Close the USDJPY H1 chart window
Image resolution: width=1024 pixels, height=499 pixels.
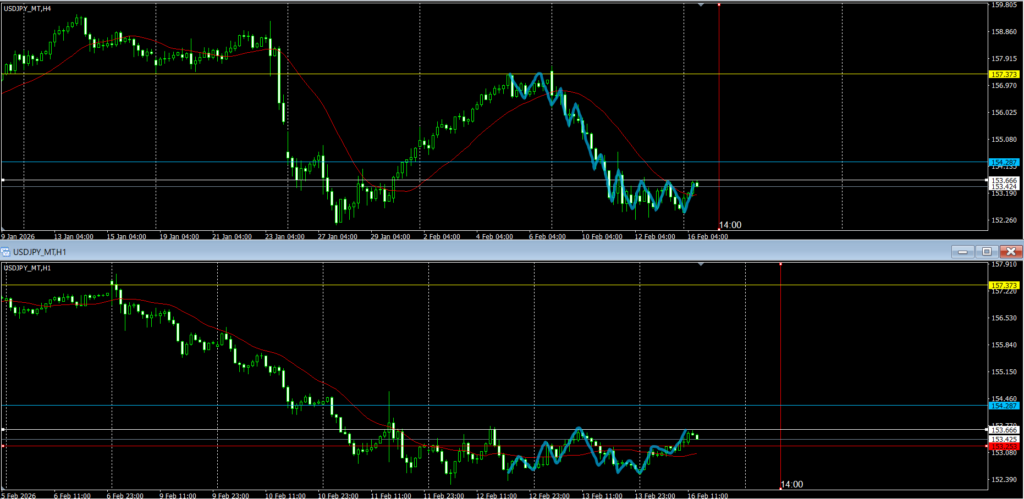click(1010, 251)
